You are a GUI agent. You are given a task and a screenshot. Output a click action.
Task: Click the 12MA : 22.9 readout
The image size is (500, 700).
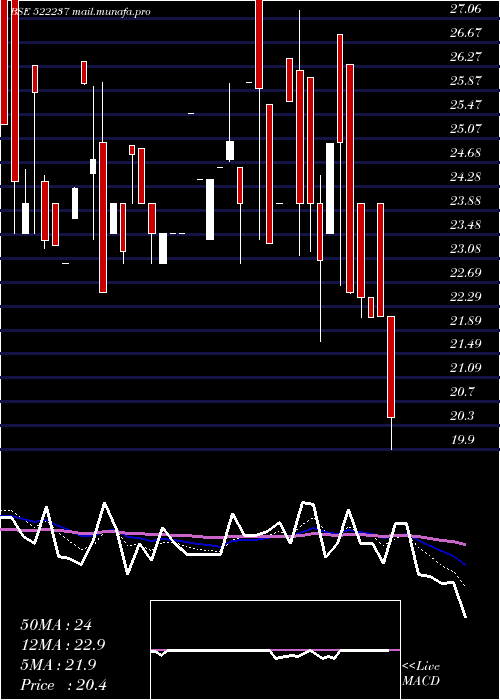(x=63, y=645)
